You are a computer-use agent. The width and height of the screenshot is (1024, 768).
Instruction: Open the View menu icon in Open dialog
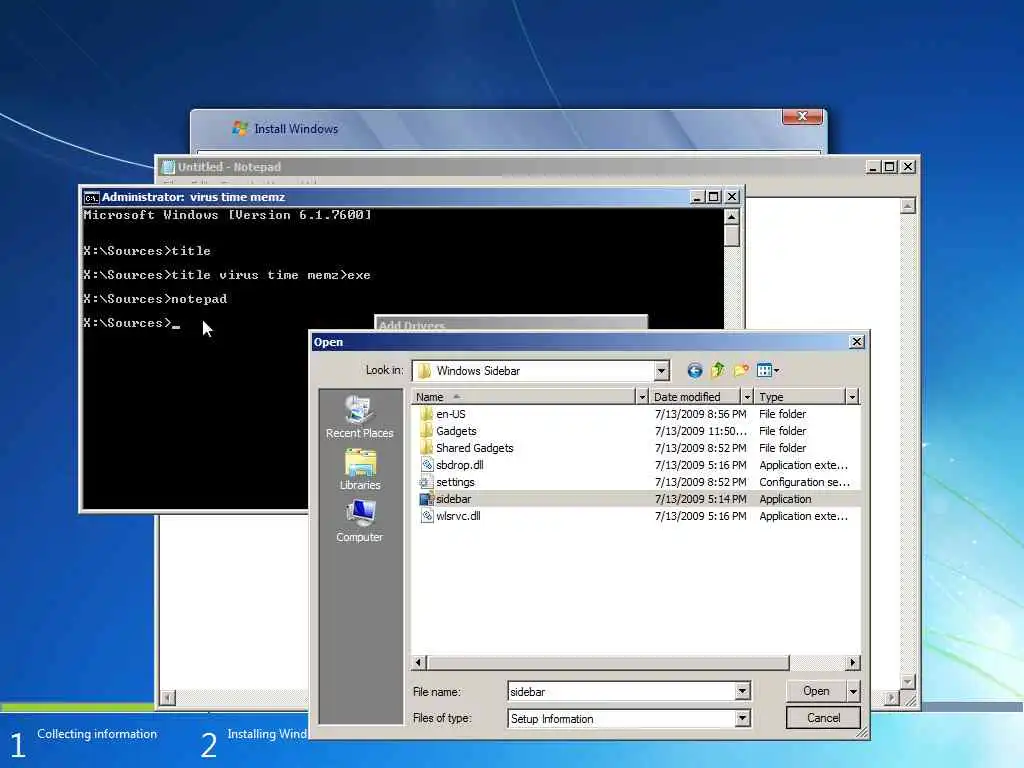[x=768, y=371]
